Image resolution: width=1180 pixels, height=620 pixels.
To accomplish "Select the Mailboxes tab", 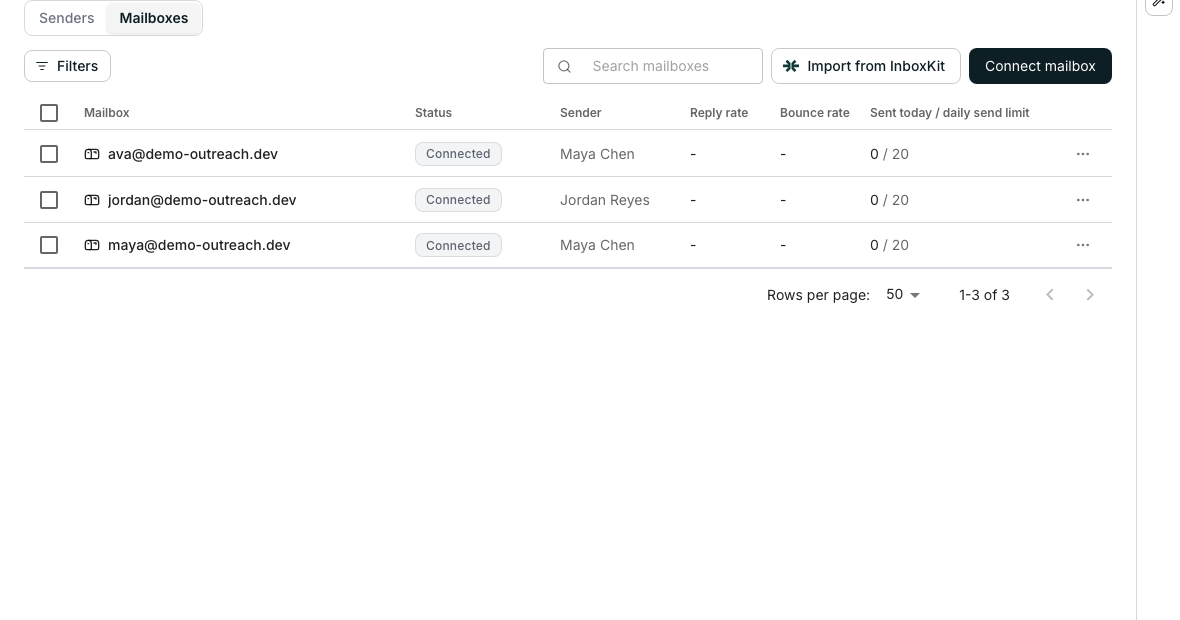I will pos(154,18).
